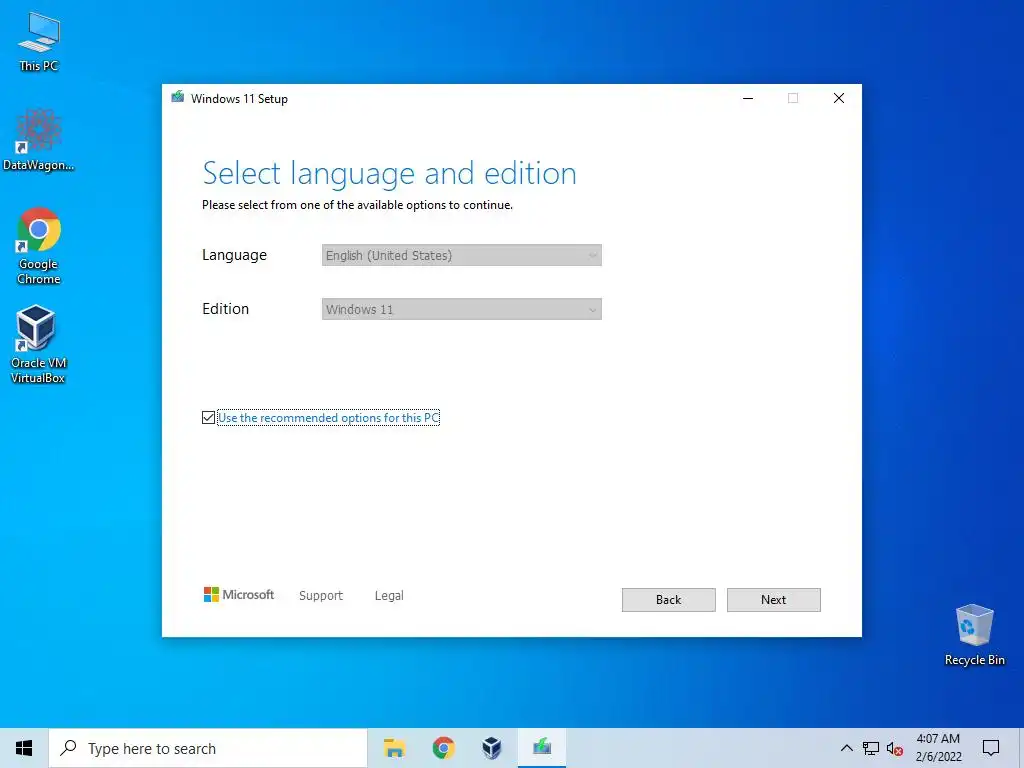Show hidden system tray icons

coord(846,748)
